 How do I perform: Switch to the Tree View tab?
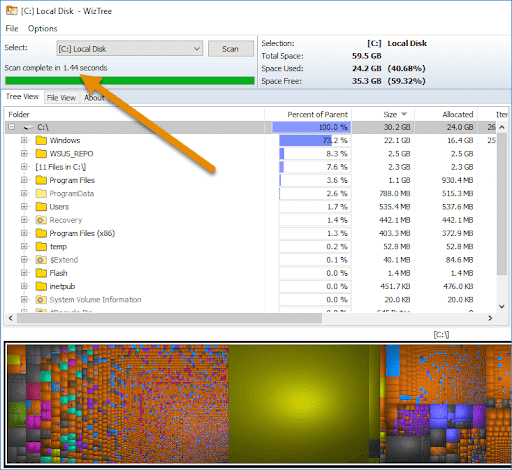(x=23, y=97)
